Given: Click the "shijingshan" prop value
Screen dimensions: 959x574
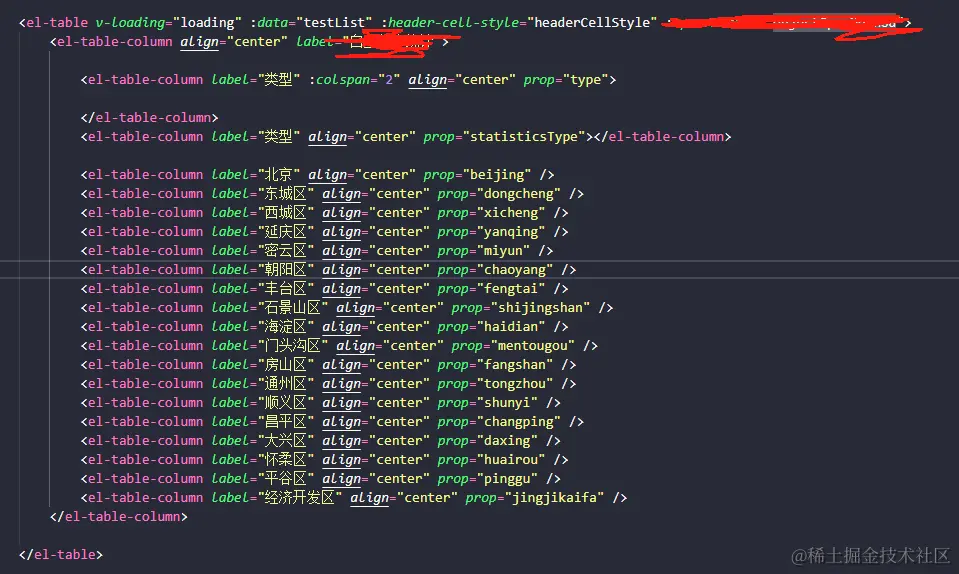Looking at the screenshot, I should click(x=541, y=307).
